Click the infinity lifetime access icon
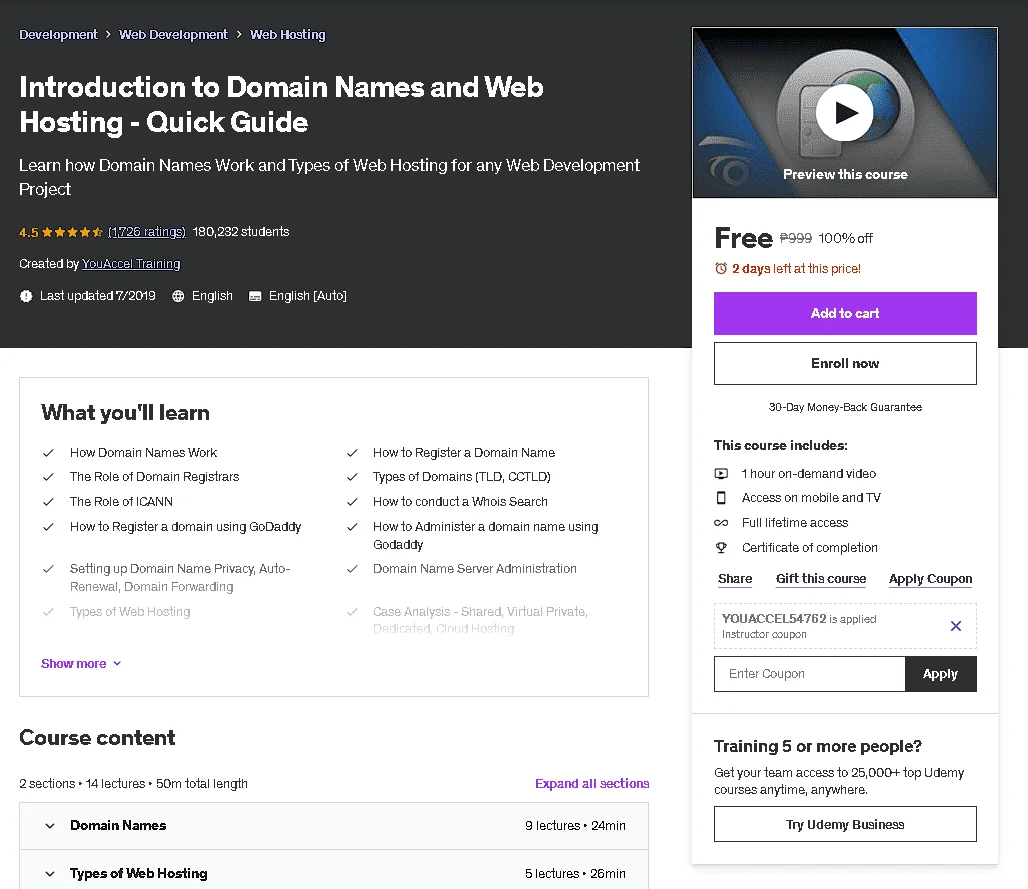The height and width of the screenshot is (889, 1028). coord(721,523)
